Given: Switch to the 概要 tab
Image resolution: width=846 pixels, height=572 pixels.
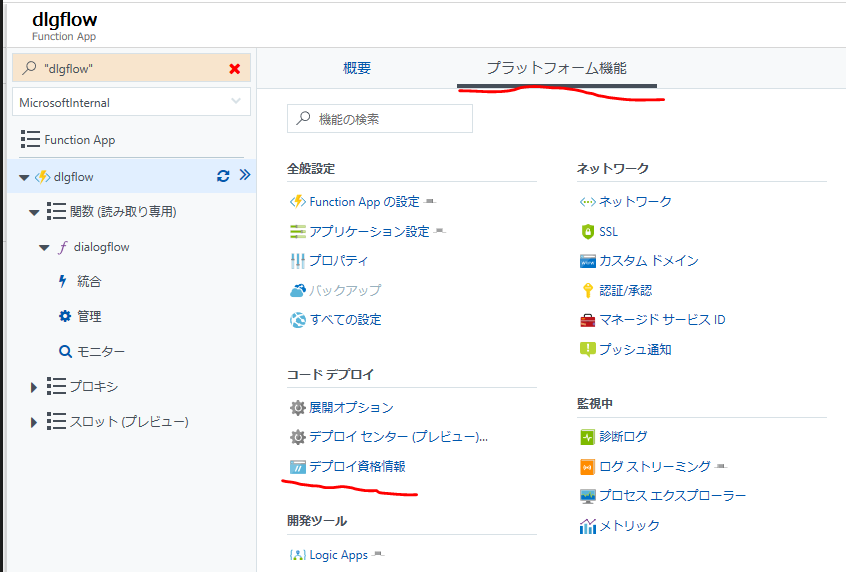Looking at the screenshot, I should click(x=357, y=68).
